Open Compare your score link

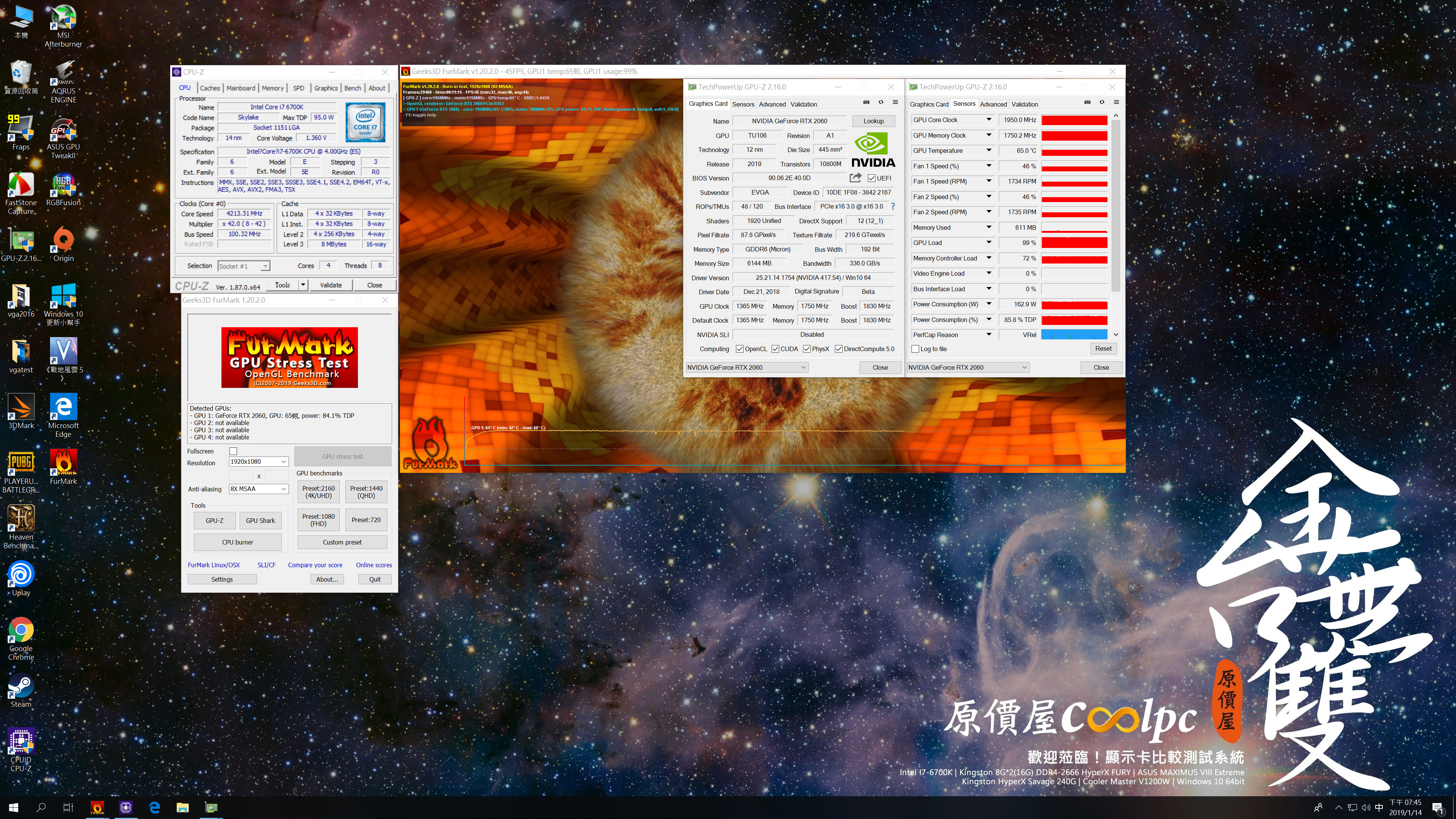(x=315, y=565)
